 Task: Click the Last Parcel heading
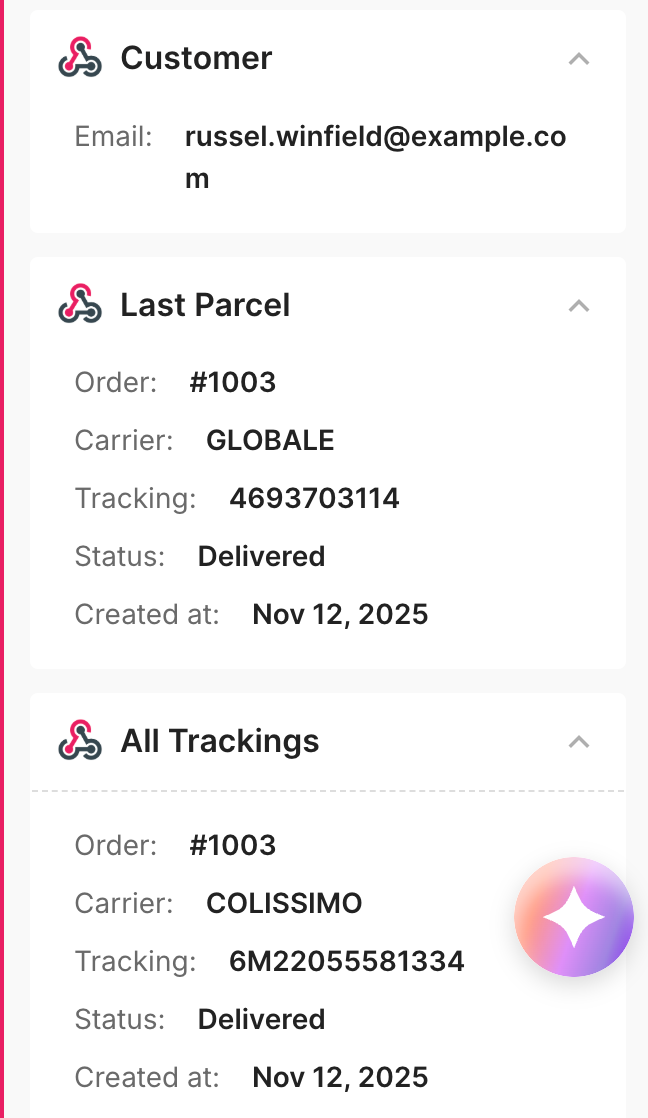[205, 305]
